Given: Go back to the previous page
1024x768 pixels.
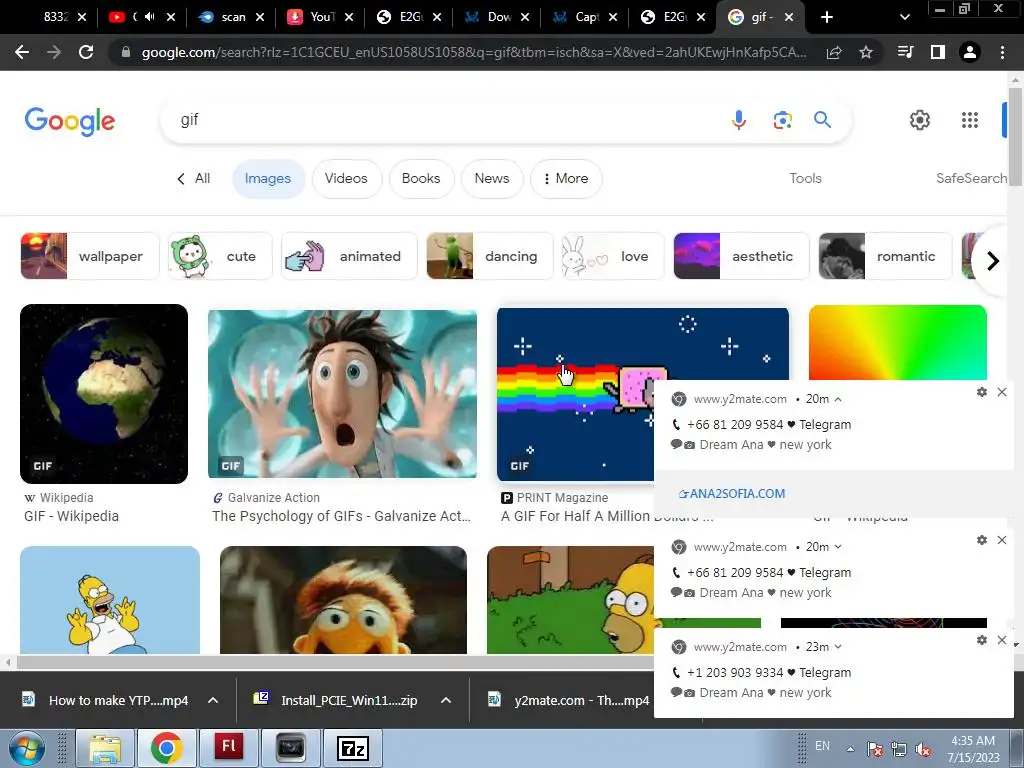Looking at the screenshot, I should (x=22, y=52).
